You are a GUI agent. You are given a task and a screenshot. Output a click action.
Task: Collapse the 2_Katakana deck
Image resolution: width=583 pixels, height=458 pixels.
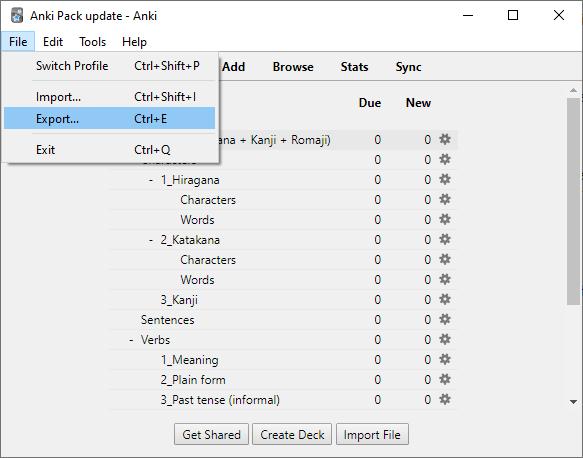pos(151,240)
